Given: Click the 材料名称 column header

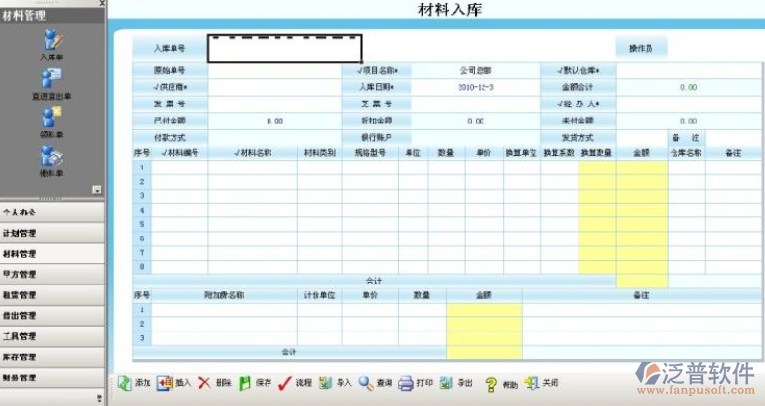Looking at the screenshot, I should pyautogui.click(x=253, y=153).
